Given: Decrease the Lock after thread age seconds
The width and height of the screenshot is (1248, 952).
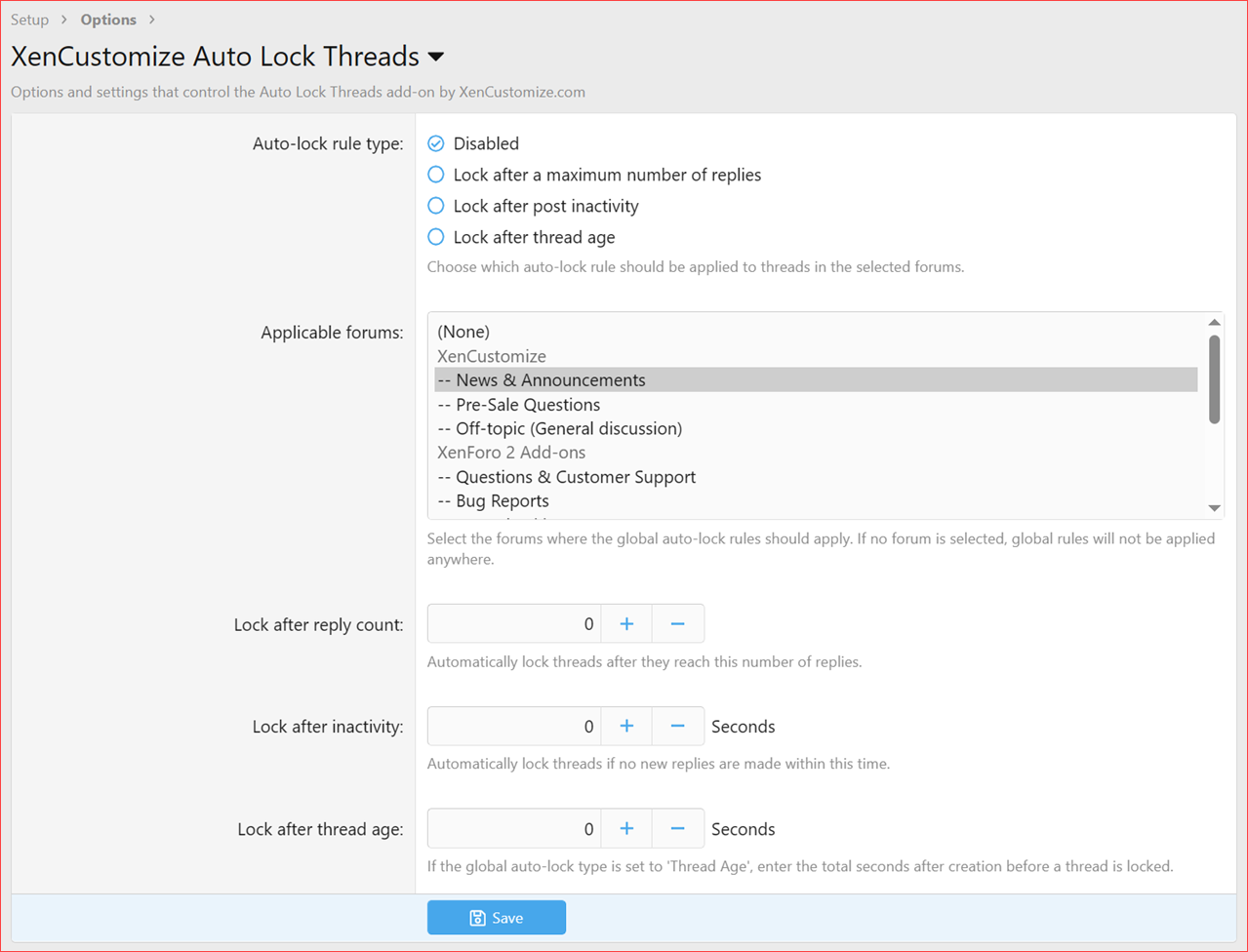Looking at the screenshot, I should pyautogui.click(x=677, y=829).
